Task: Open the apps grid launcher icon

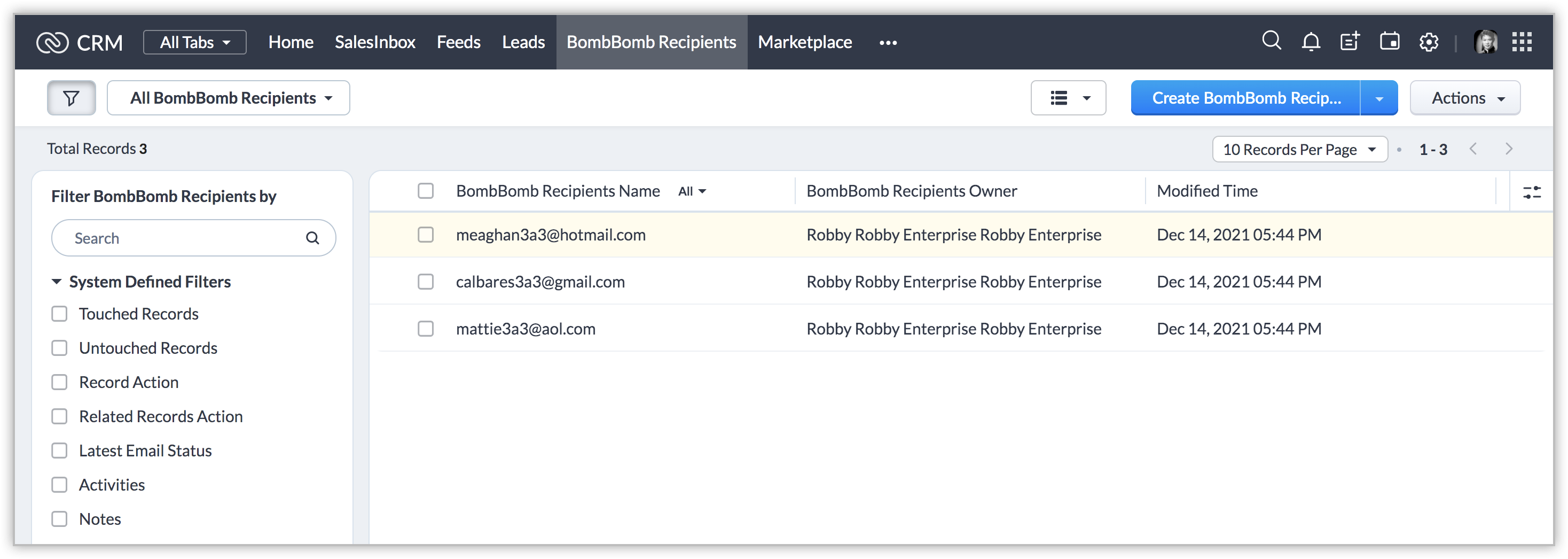Action: [1522, 42]
